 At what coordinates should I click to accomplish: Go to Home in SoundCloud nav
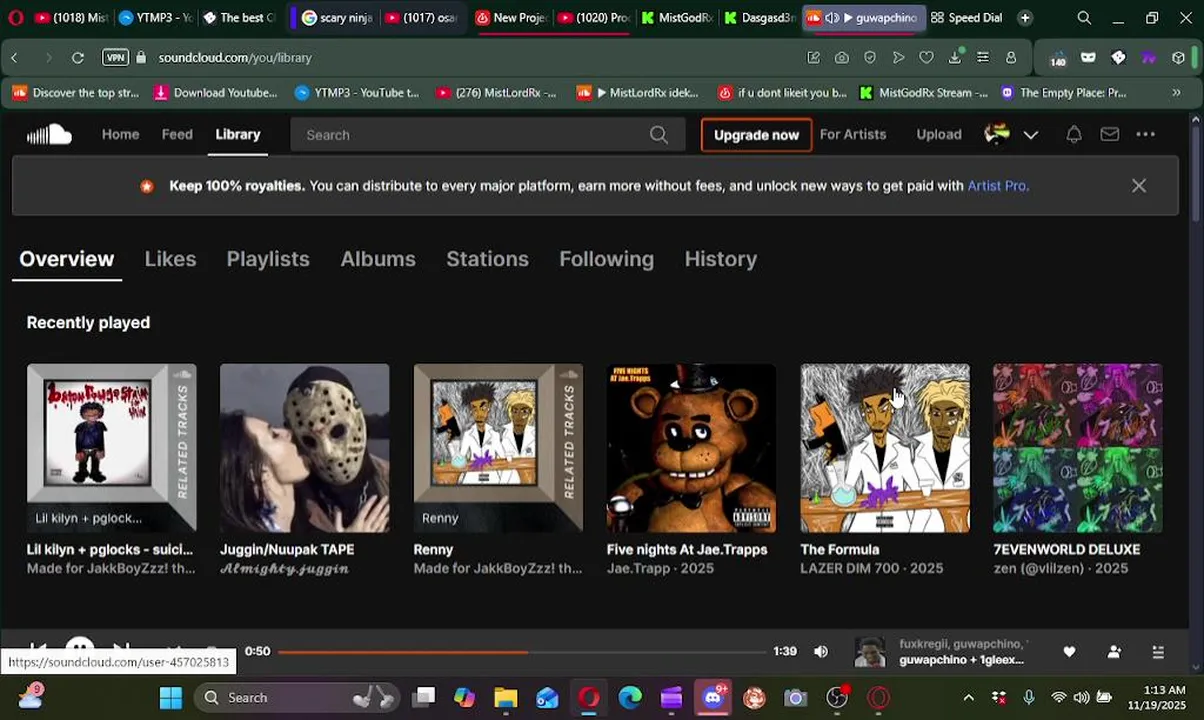(120, 134)
